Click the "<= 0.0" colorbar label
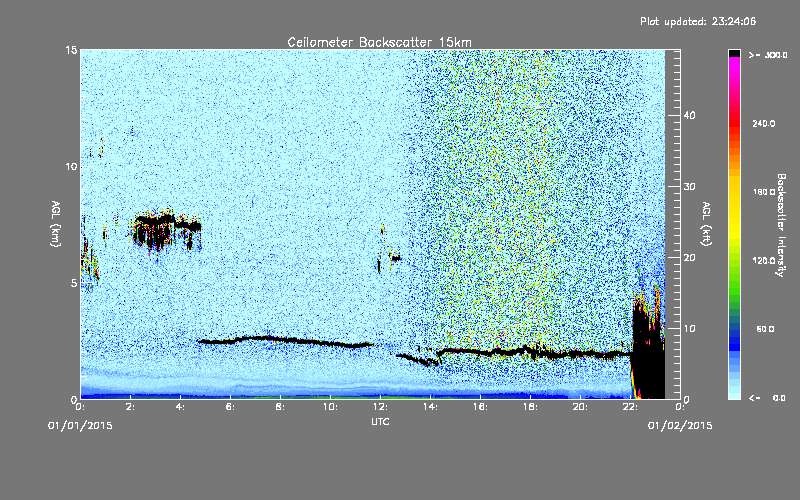 [768, 398]
